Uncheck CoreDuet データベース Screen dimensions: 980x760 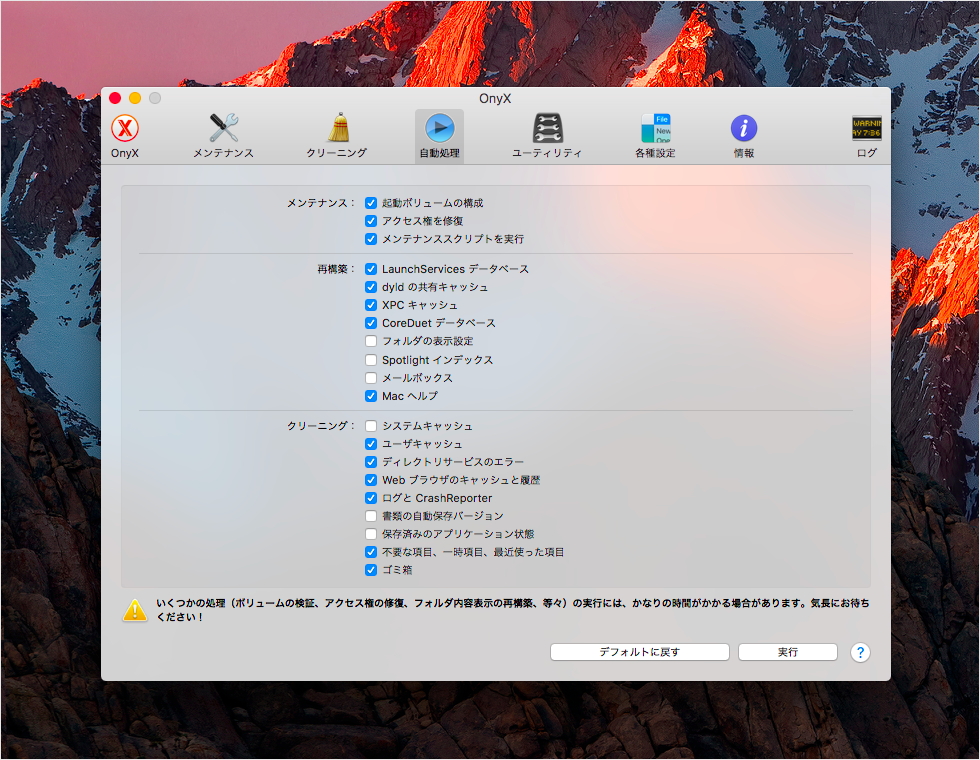point(371,323)
